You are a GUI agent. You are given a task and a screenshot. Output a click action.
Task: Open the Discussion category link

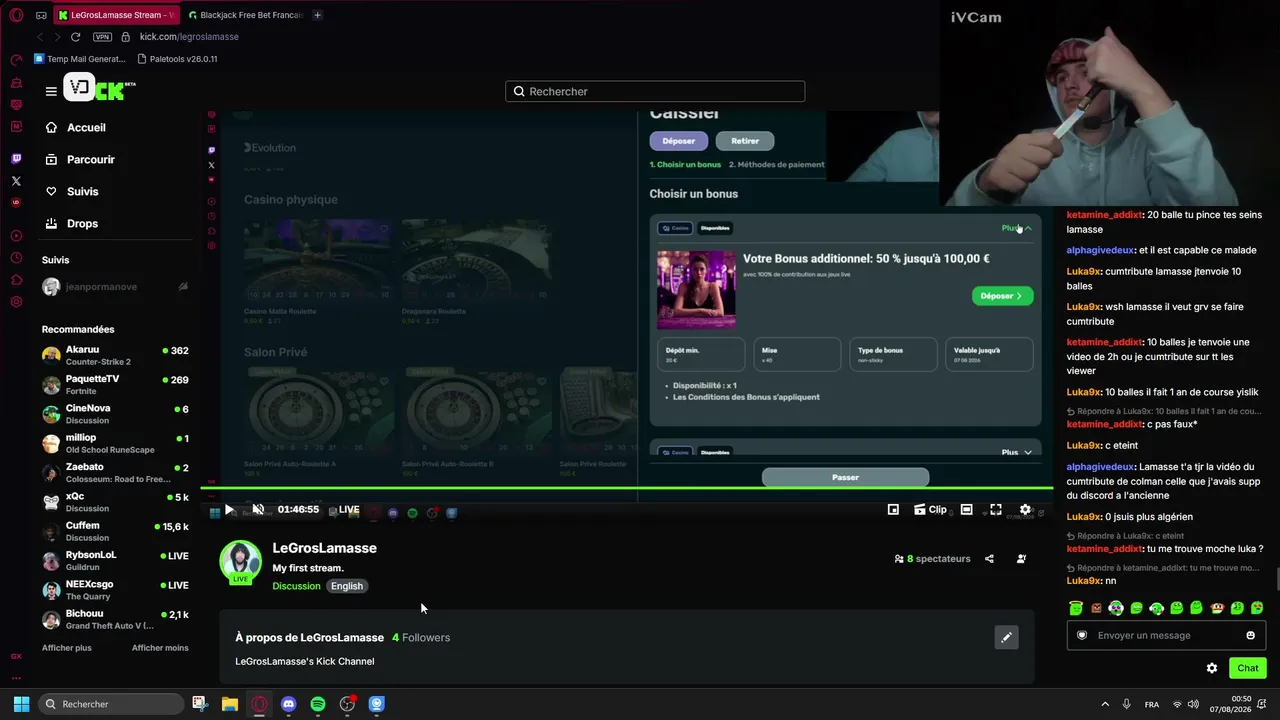point(296,586)
